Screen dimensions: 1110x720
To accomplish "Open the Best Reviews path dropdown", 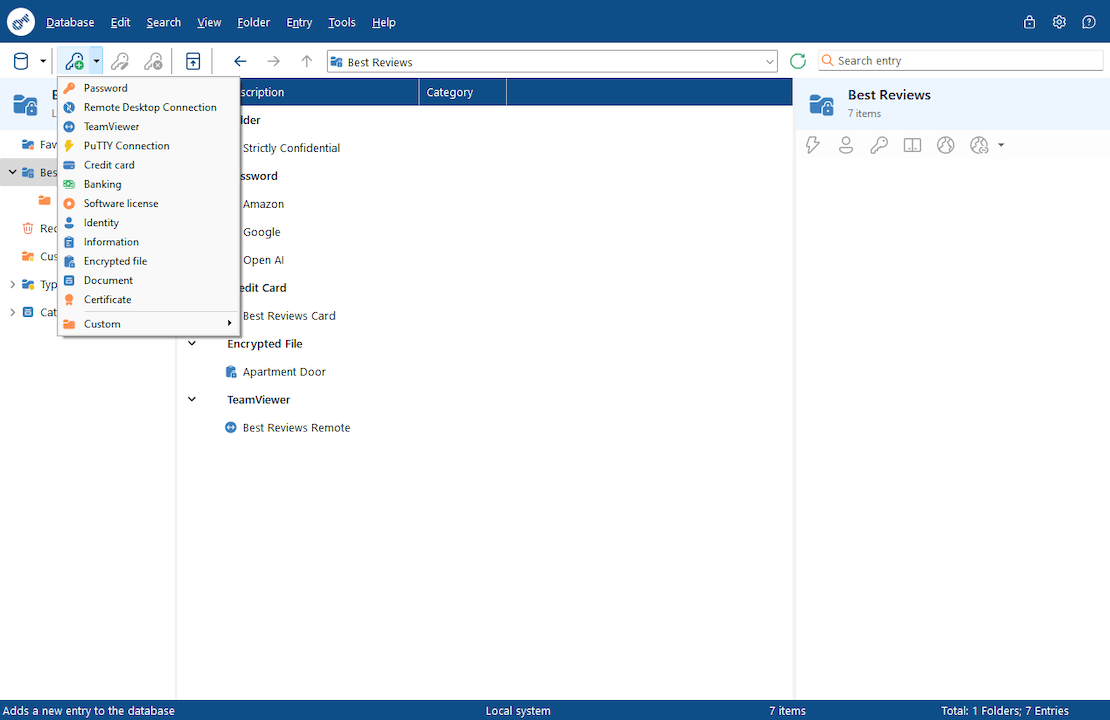I will point(768,62).
